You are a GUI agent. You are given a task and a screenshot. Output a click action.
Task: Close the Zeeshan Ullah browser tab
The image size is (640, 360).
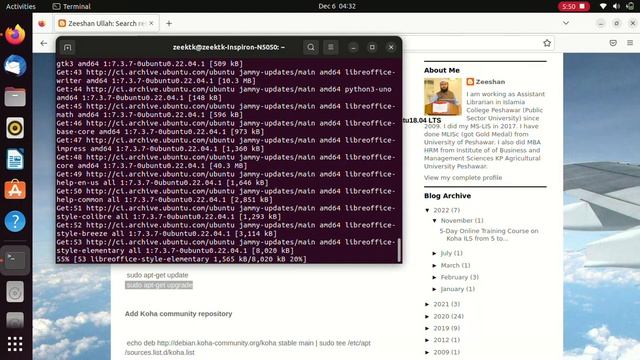(151, 24)
